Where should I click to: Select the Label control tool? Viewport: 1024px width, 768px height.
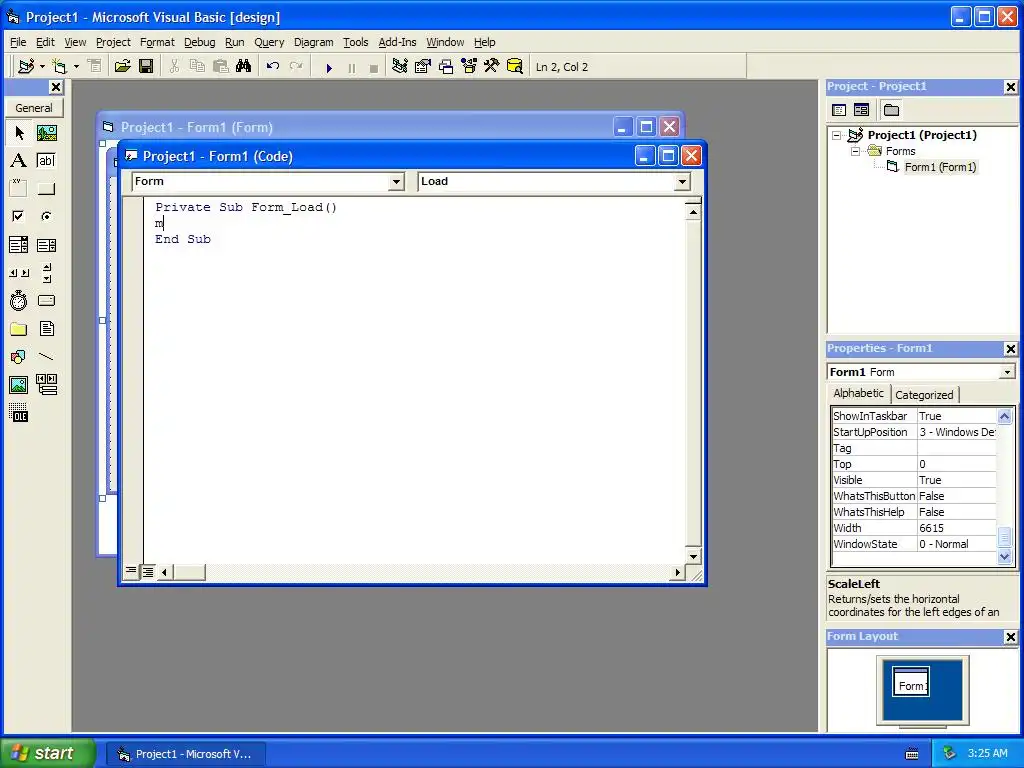19,161
